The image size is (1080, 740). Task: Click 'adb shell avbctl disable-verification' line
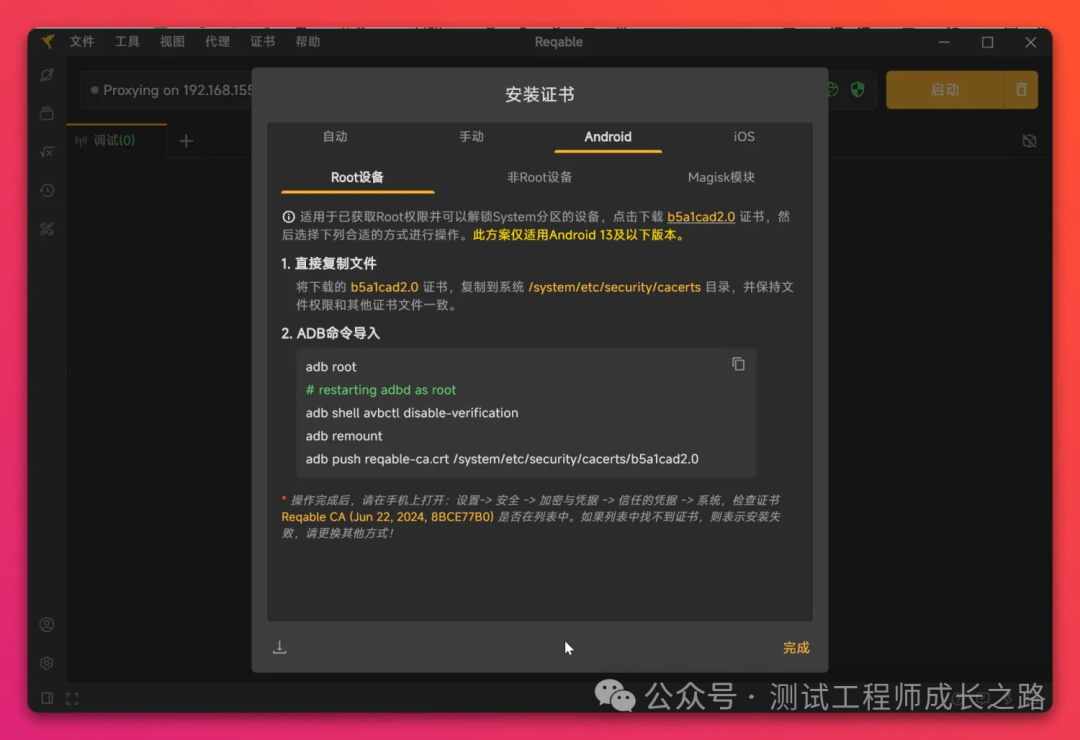click(x=412, y=413)
